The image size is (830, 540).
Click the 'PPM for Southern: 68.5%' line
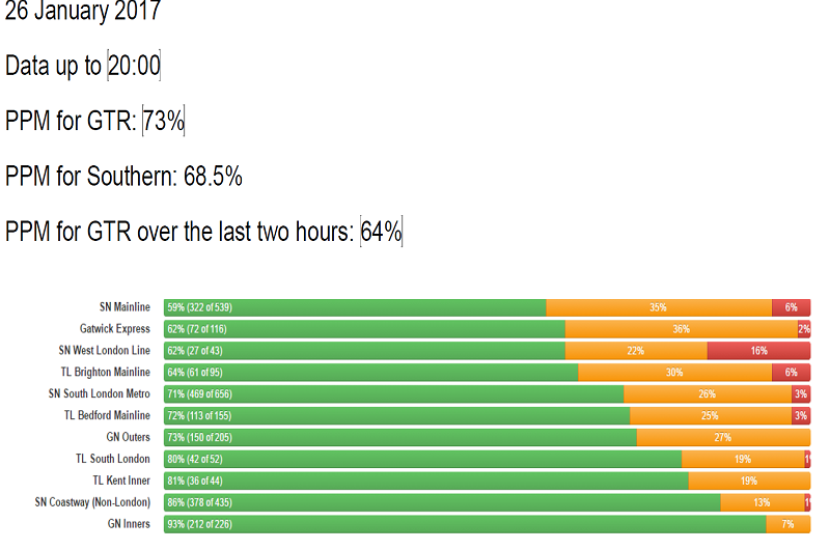pos(123,176)
